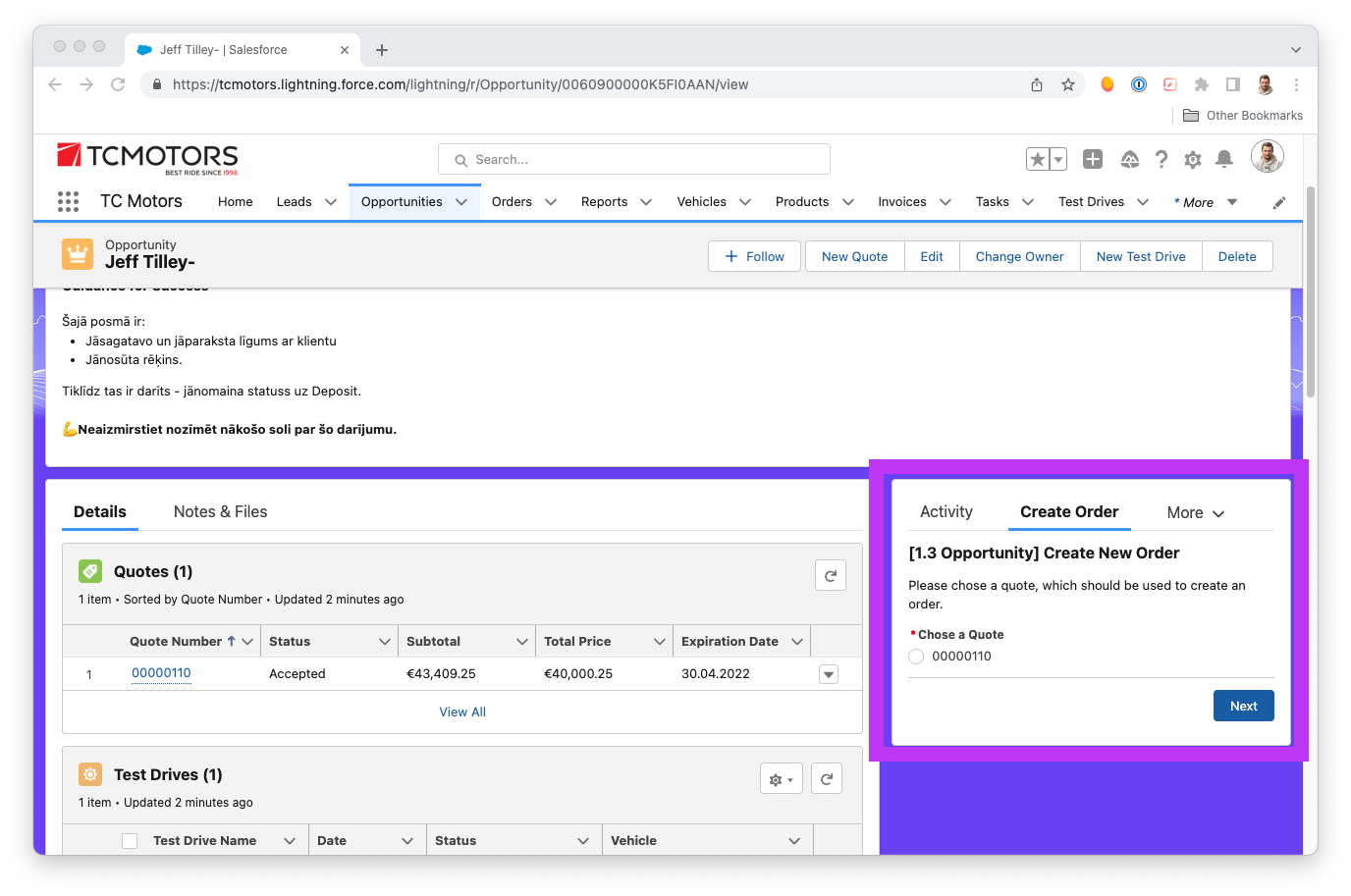Image resolution: width=1351 pixels, height=896 pixels.
Task: Click the browser back arrow
Action: 55,84
